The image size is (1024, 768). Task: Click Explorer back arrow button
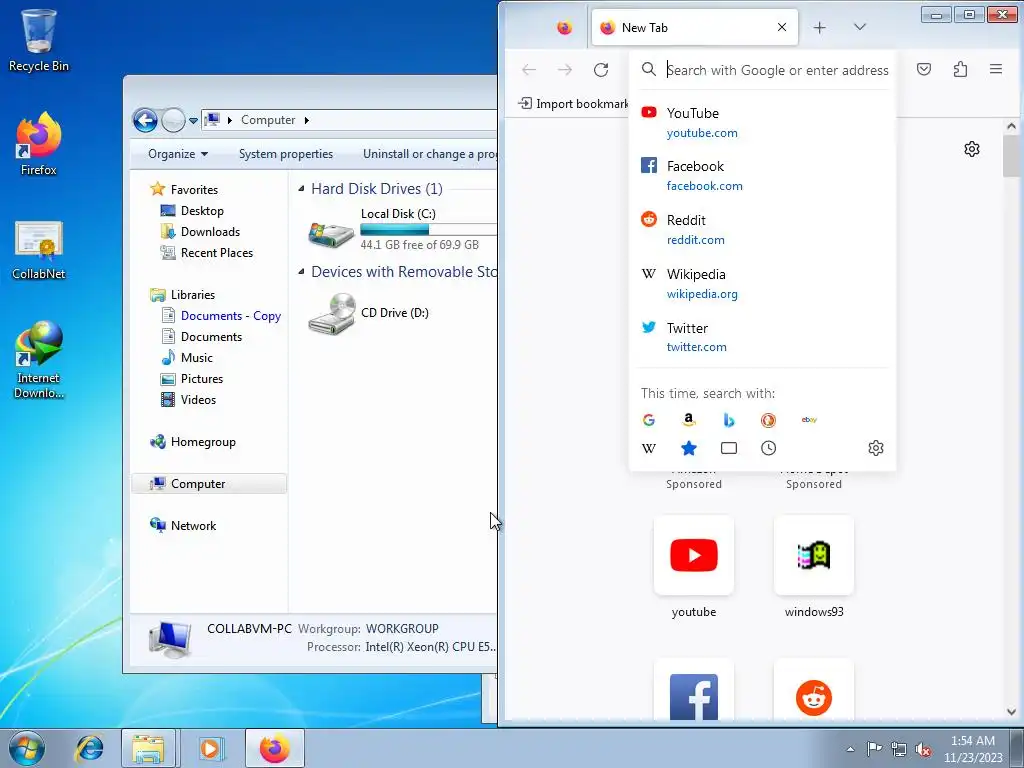pyautogui.click(x=145, y=120)
